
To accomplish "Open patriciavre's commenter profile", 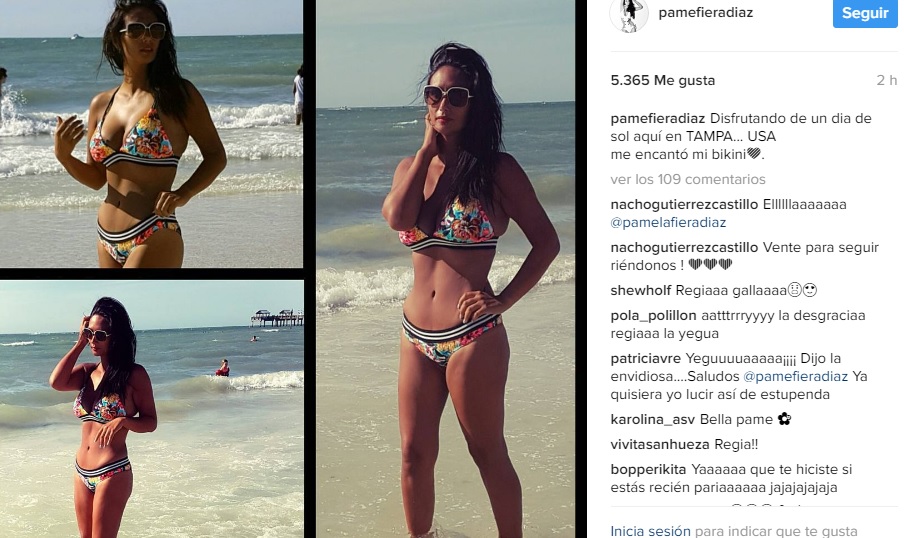I will click(646, 359).
